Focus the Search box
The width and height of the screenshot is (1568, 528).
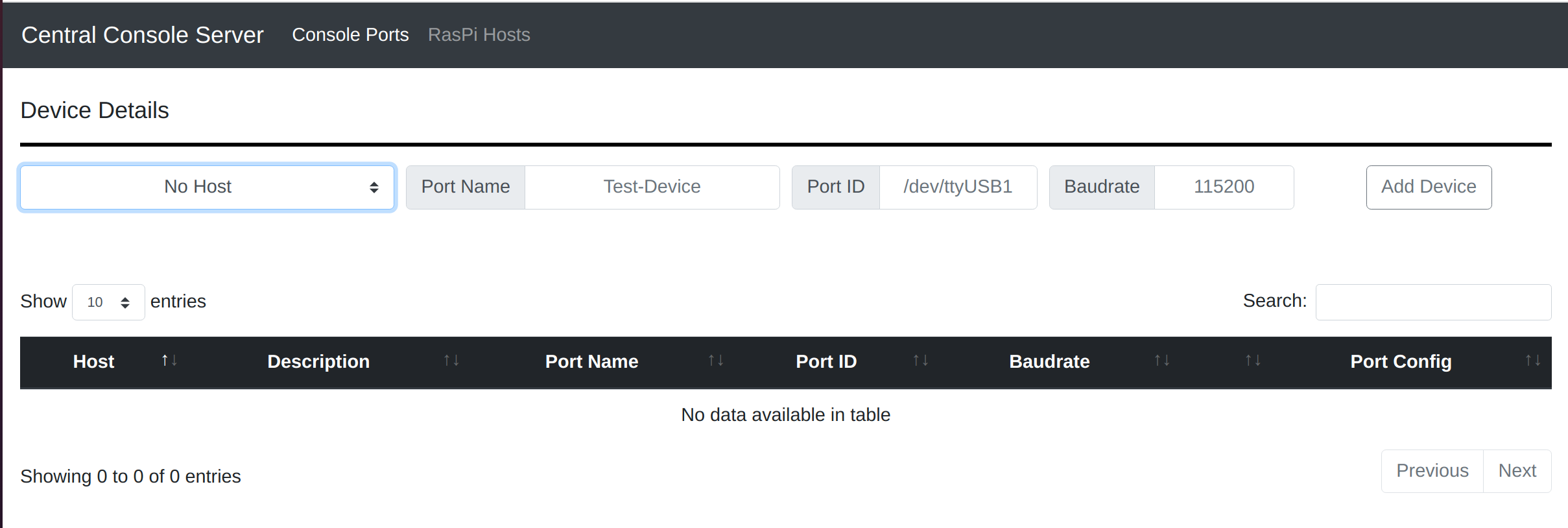coord(1433,302)
